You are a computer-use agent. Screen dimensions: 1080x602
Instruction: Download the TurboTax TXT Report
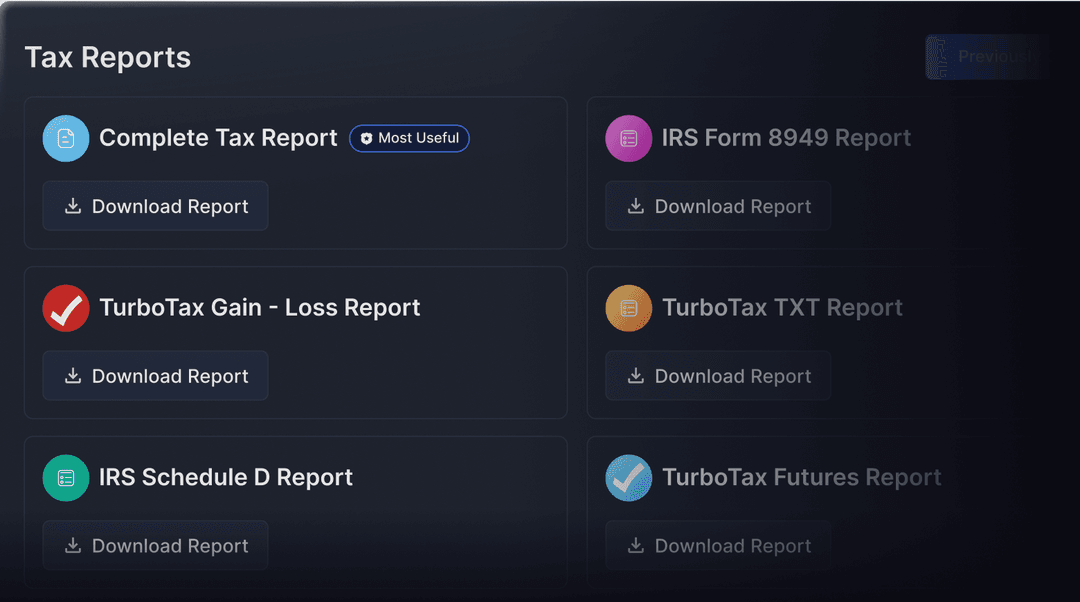[718, 375]
